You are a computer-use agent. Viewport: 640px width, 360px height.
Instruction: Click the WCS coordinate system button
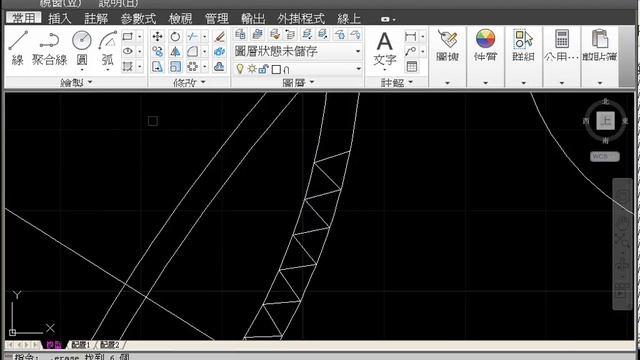[x=604, y=156]
